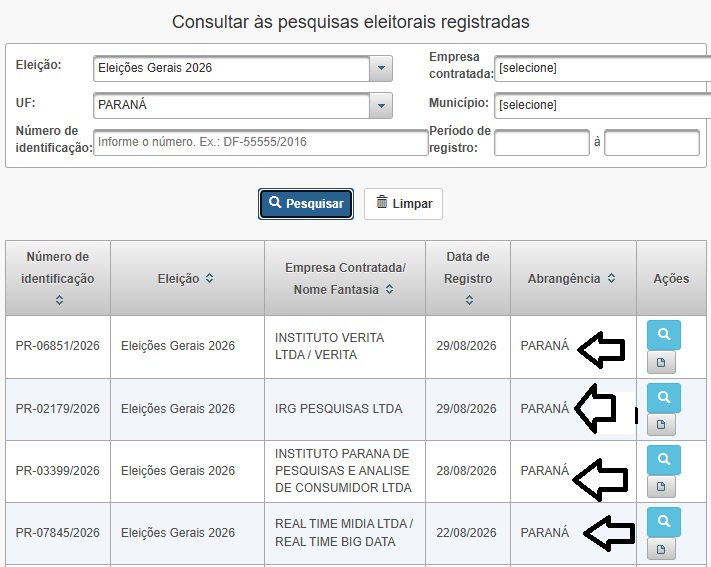Image resolution: width=711 pixels, height=567 pixels.
Task: Open document icon for PR-06851/2026 row
Action: pyautogui.click(x=661, y=362)
